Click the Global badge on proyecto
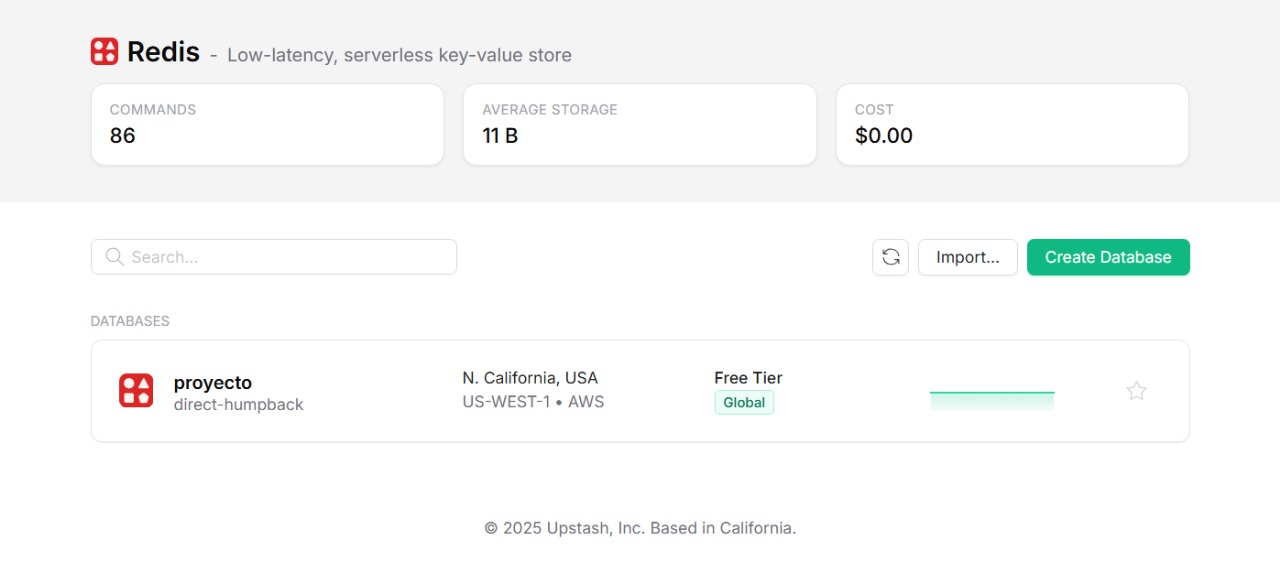This screenshot has width=1280, height=572. (x=744, y=403)
